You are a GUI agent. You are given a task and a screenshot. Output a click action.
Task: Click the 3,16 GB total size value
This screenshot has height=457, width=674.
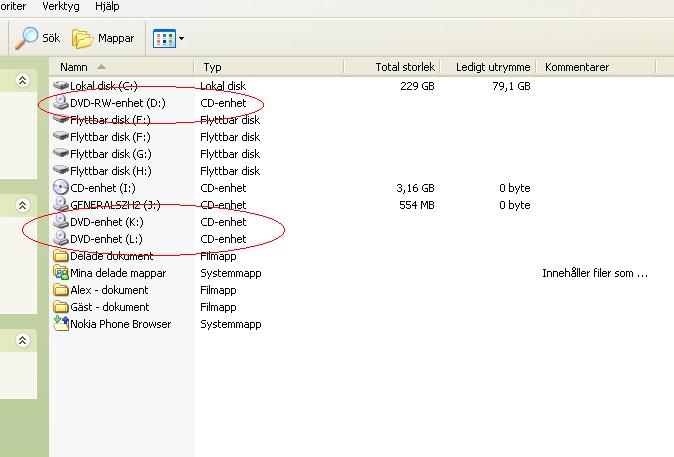(415, 188)
